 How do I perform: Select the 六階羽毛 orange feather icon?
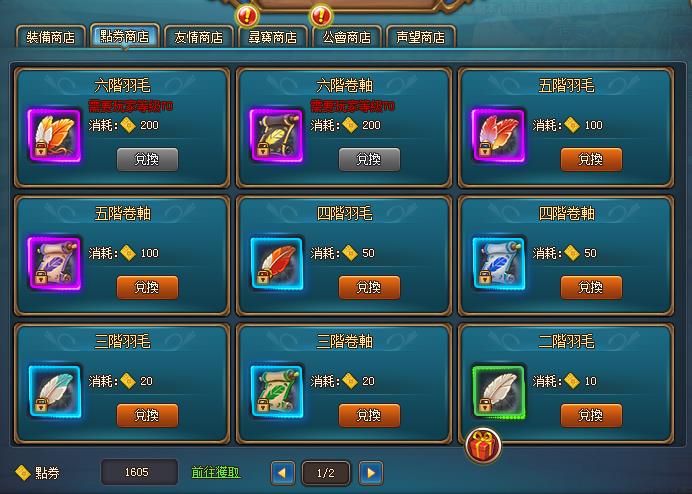(54, 136)
